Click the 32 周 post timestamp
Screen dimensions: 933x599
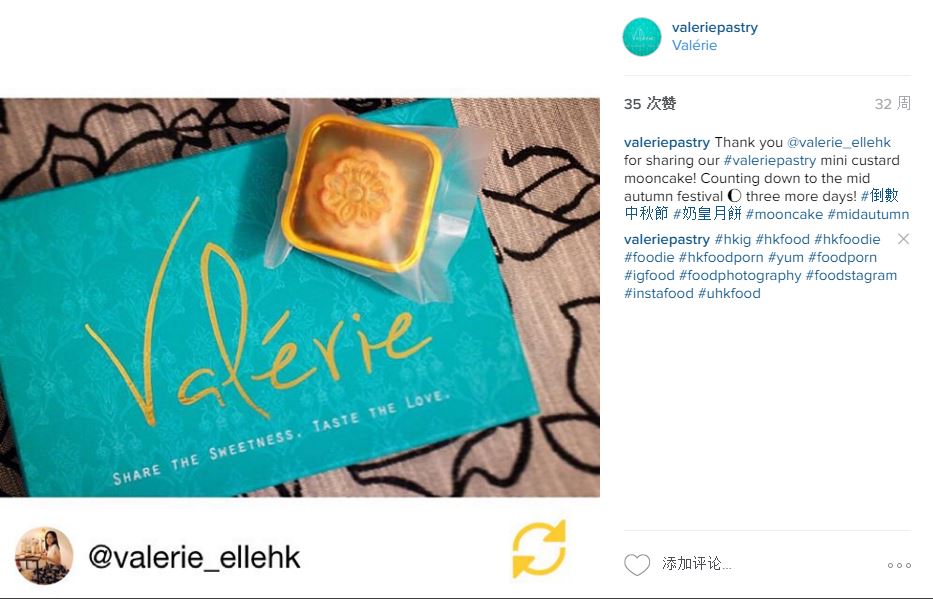point(893,104)
